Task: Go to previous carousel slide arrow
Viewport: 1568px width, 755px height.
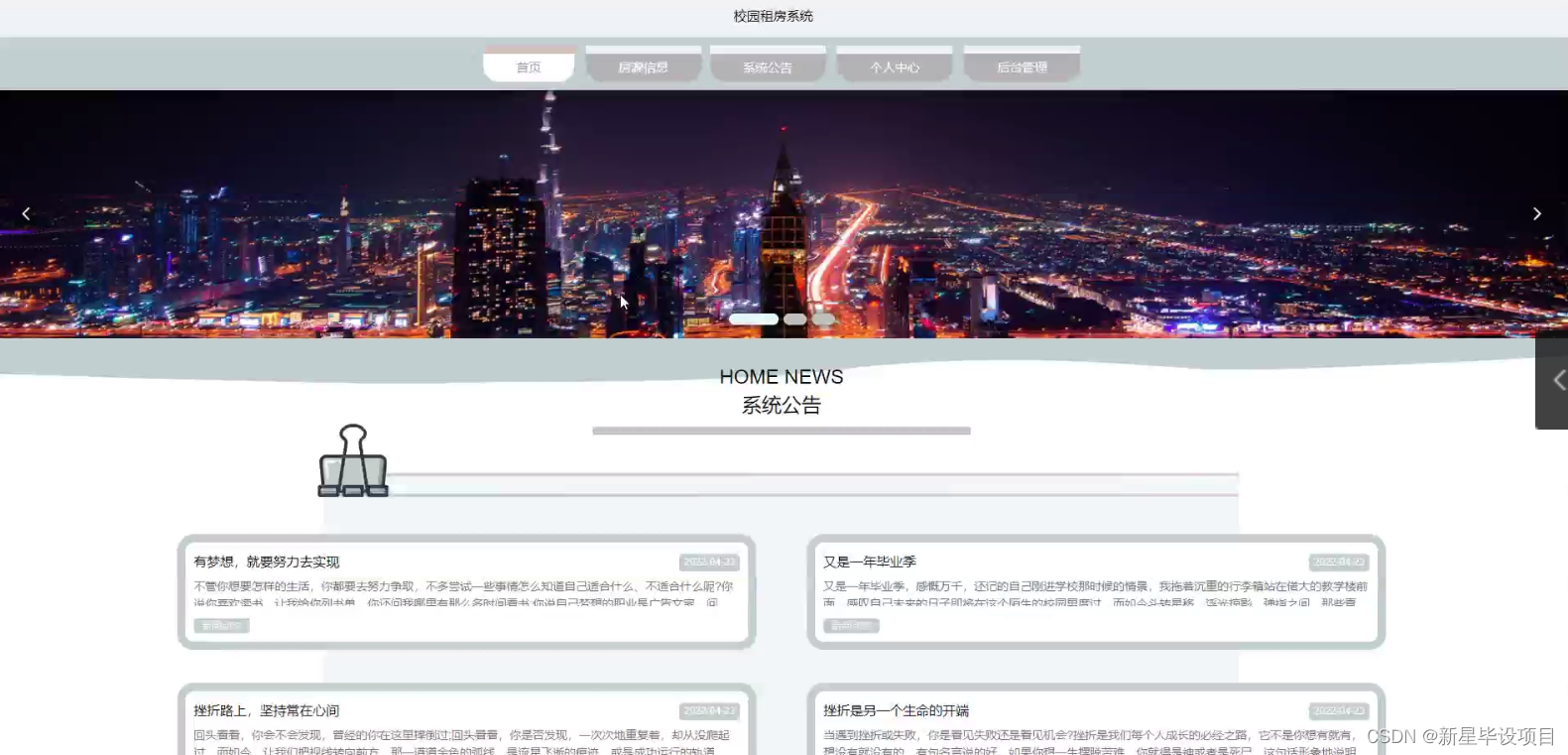Action: (x=26, y=213)
